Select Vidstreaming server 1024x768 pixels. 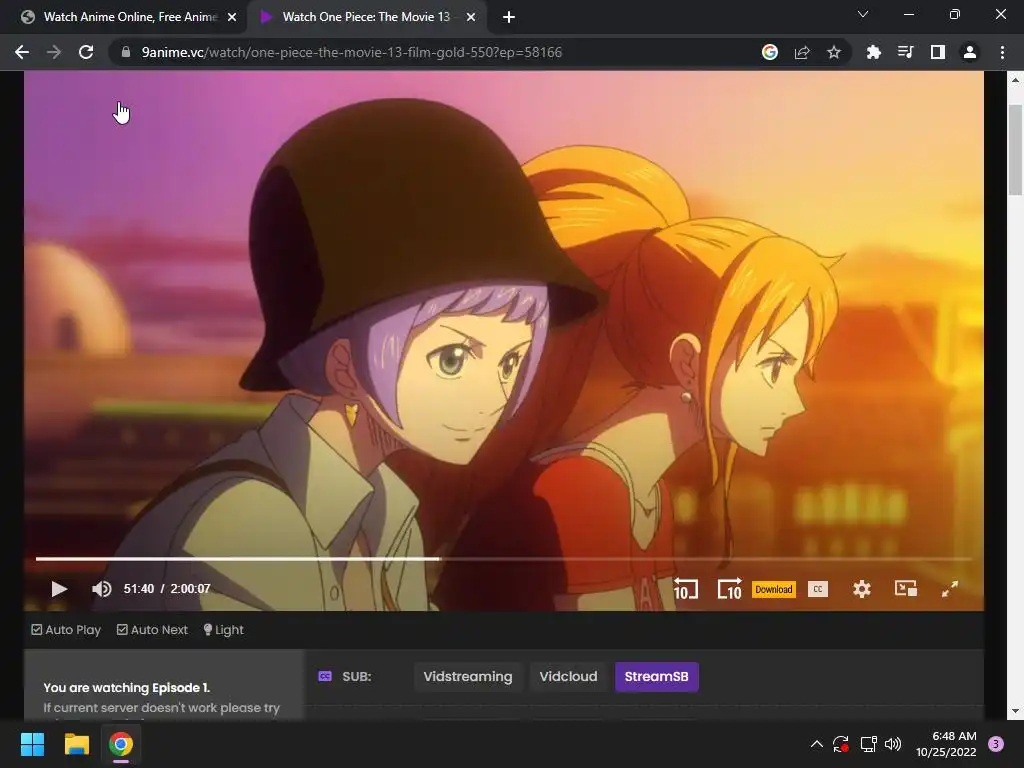pyautogui.click(x=468, y=677)
